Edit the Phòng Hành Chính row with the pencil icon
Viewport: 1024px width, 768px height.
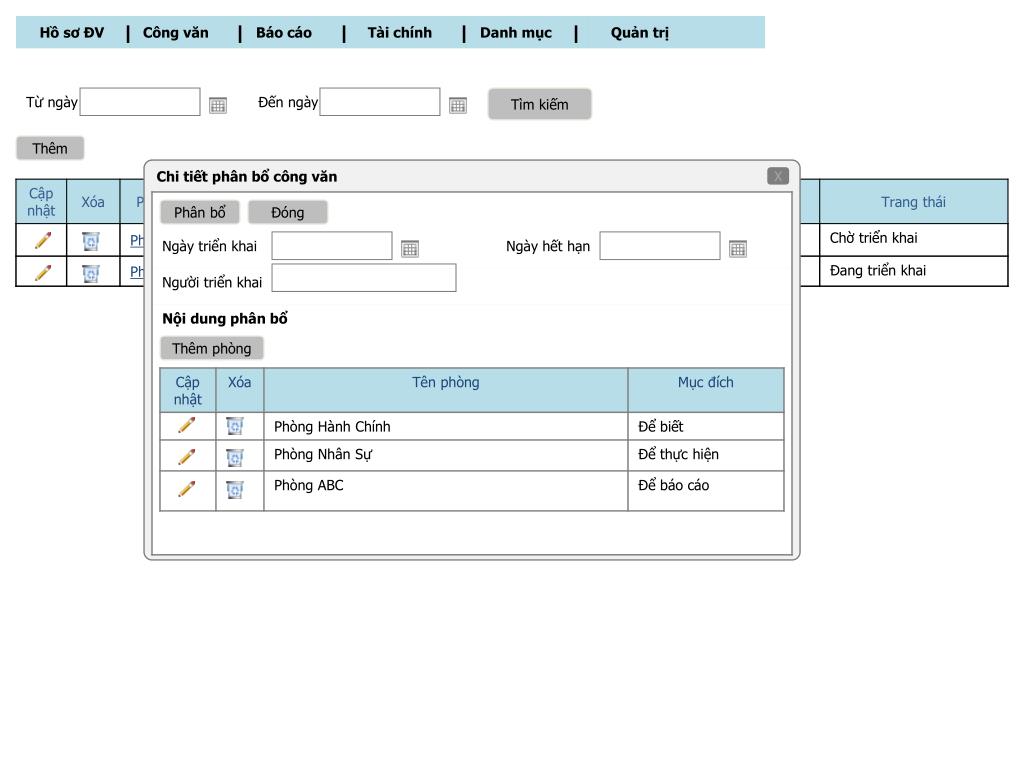[x=187, y=425]
